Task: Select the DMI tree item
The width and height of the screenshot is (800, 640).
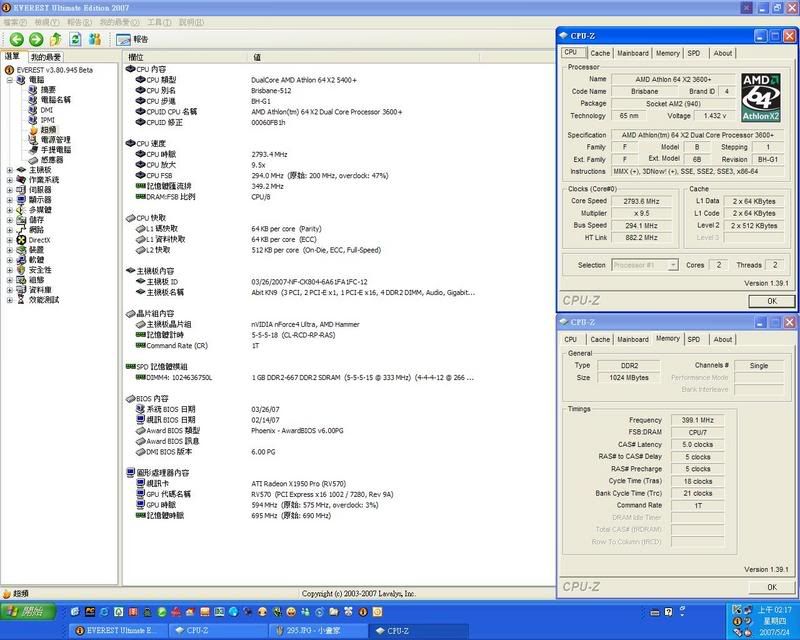Action: [x=46, y=110]
